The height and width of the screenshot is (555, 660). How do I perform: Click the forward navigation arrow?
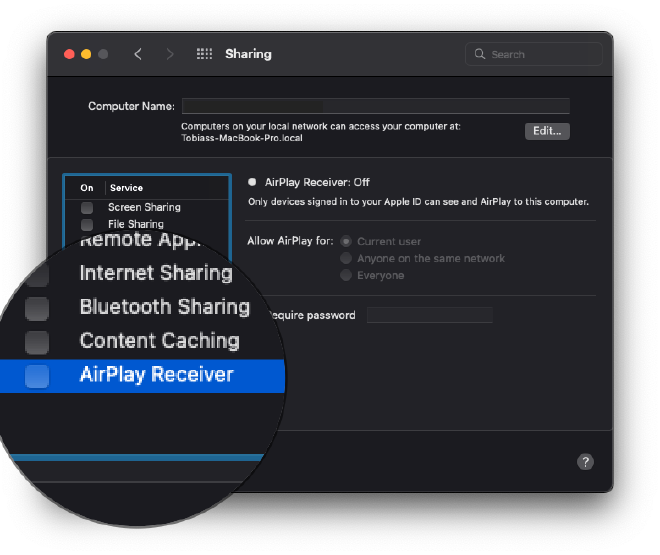point(169,54)
